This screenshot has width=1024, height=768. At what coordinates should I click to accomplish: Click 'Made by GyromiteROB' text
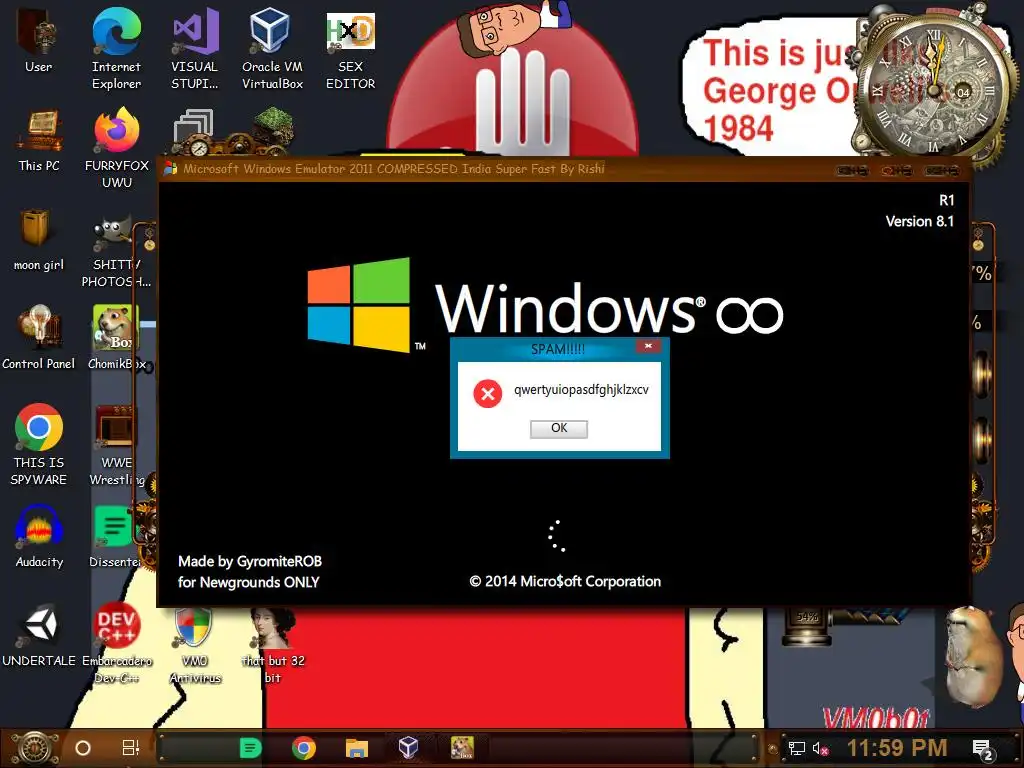pyautogui.click(x=250, y=562)
